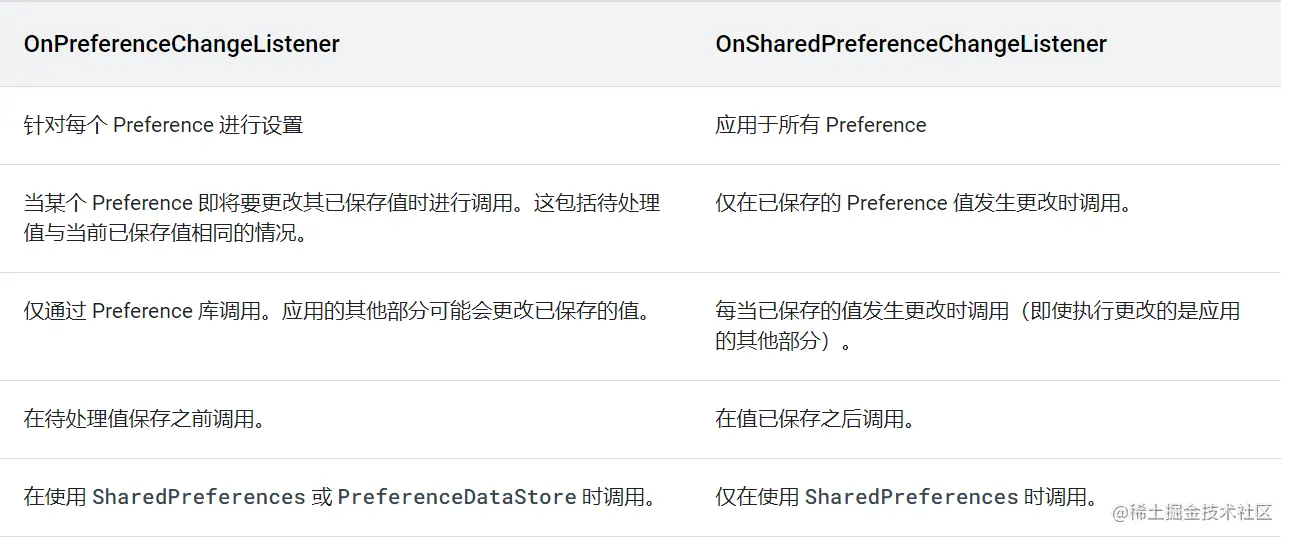1290x540 pixels.
Task: Select the cell '应用于所有 Preference'
Action: [820, 125]
